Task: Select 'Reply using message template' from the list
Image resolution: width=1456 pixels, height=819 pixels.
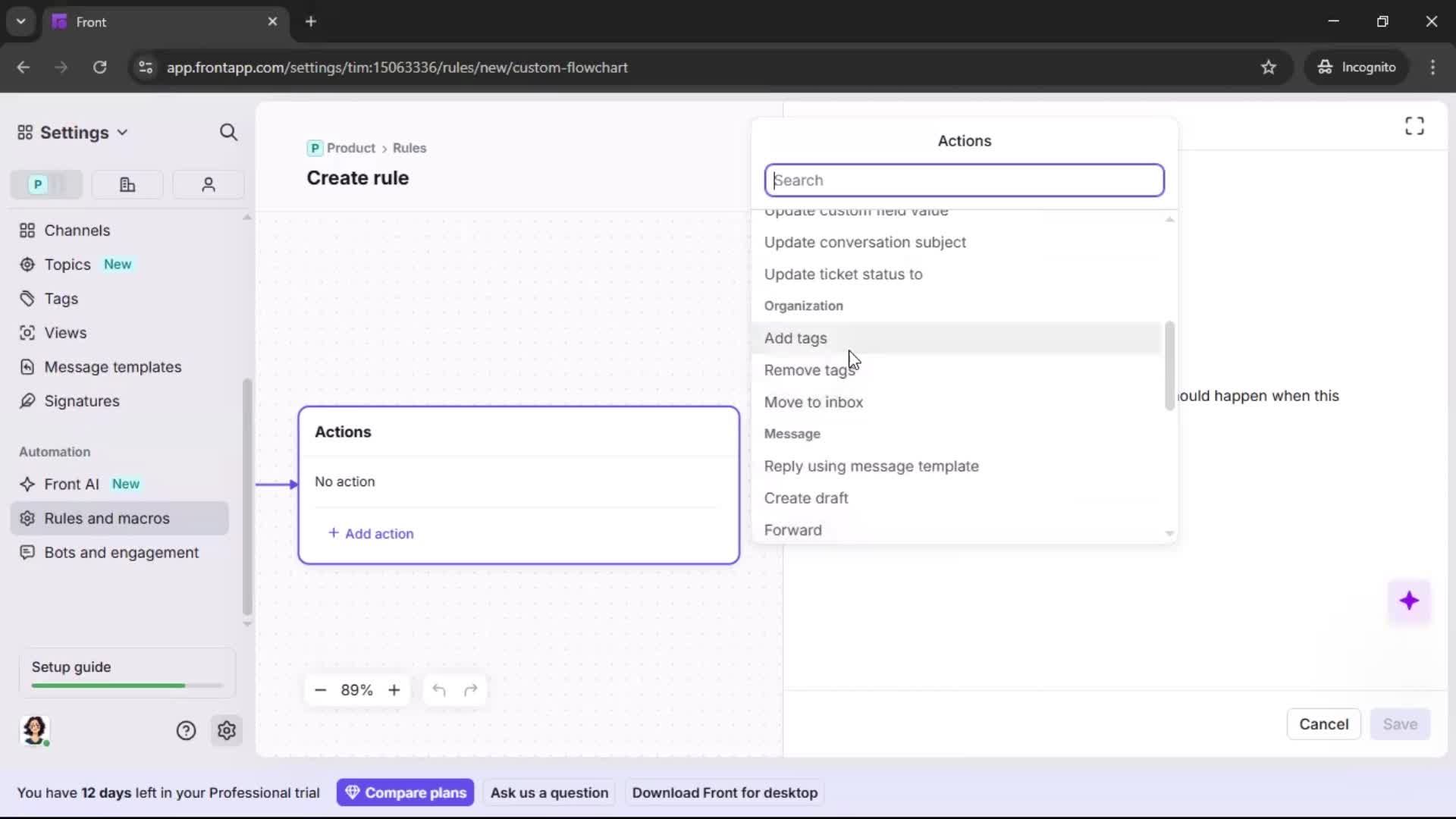Action: (x=871, y=466)
